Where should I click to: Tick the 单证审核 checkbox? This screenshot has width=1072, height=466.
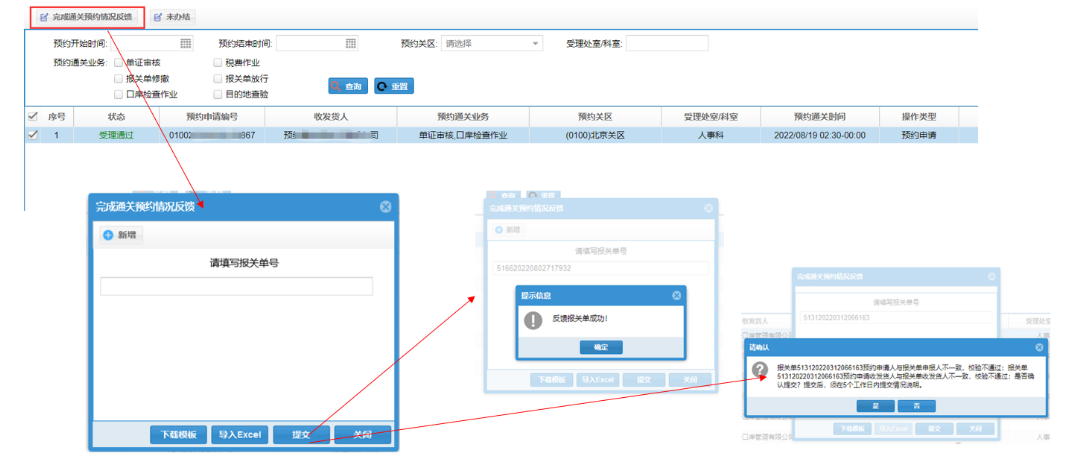pos(118,62)
